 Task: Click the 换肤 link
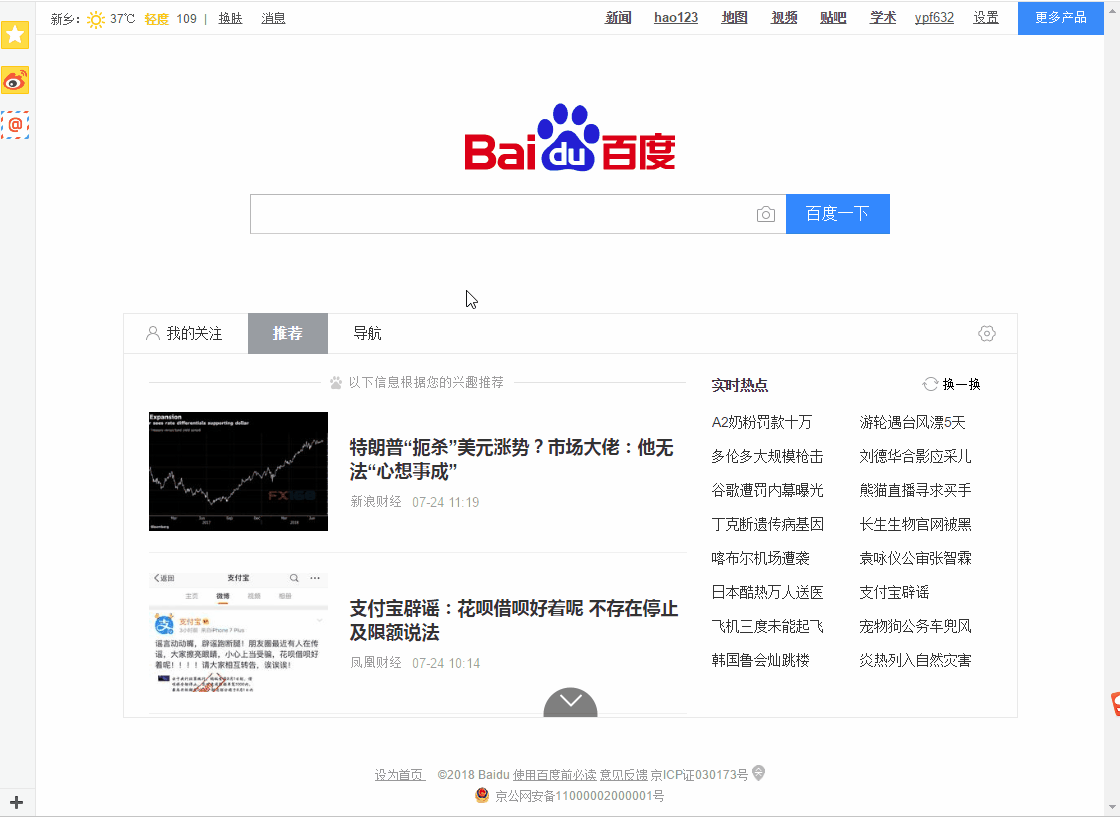coord(230,19)
